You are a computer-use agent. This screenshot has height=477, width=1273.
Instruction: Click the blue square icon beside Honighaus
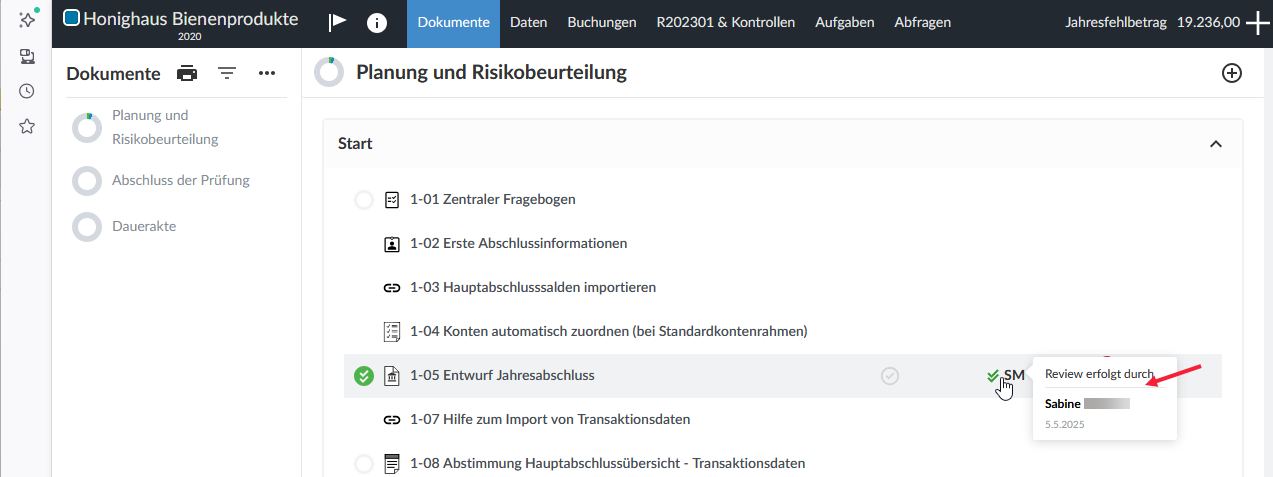[x=72, y=17]
